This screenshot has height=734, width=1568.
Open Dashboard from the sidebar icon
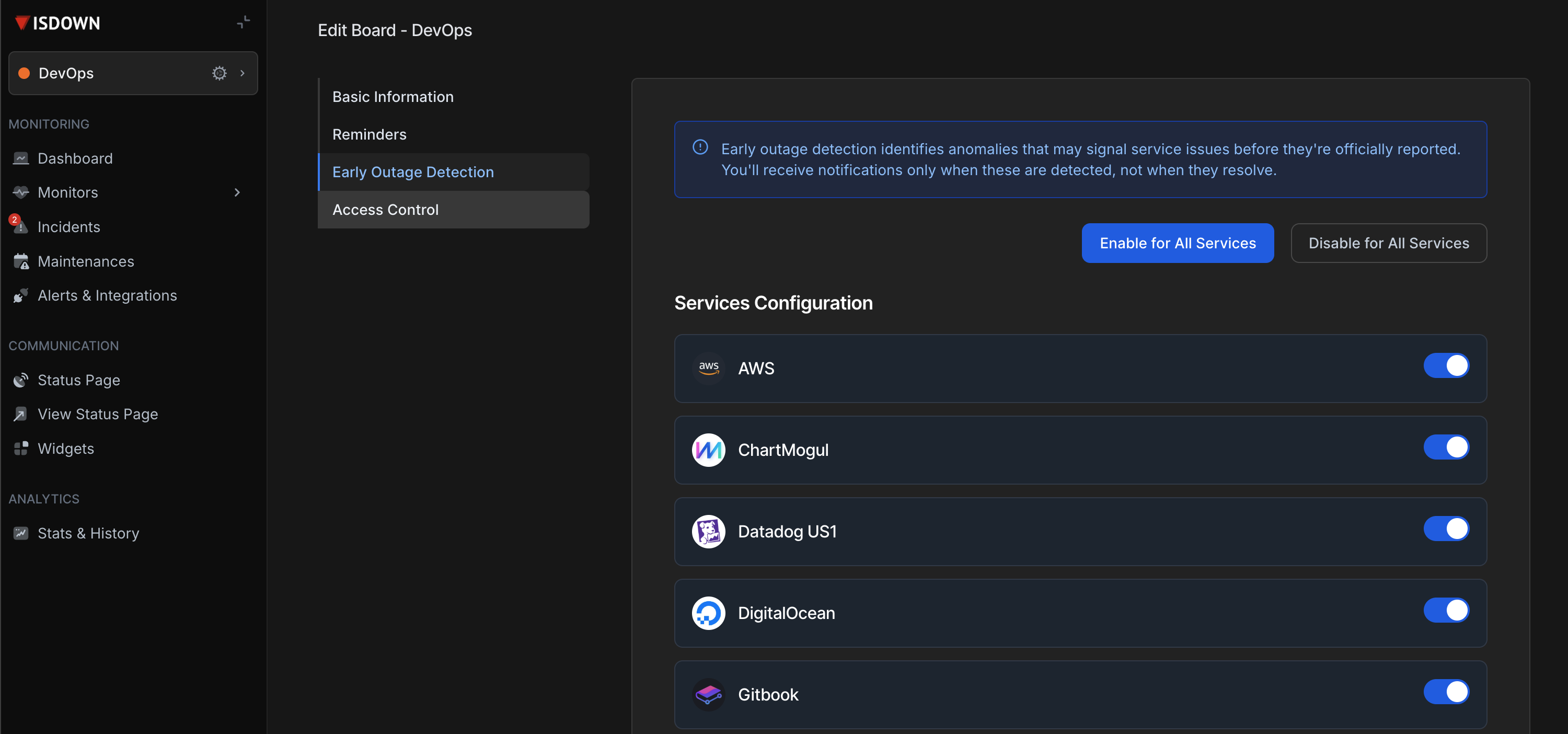(21, 158)
